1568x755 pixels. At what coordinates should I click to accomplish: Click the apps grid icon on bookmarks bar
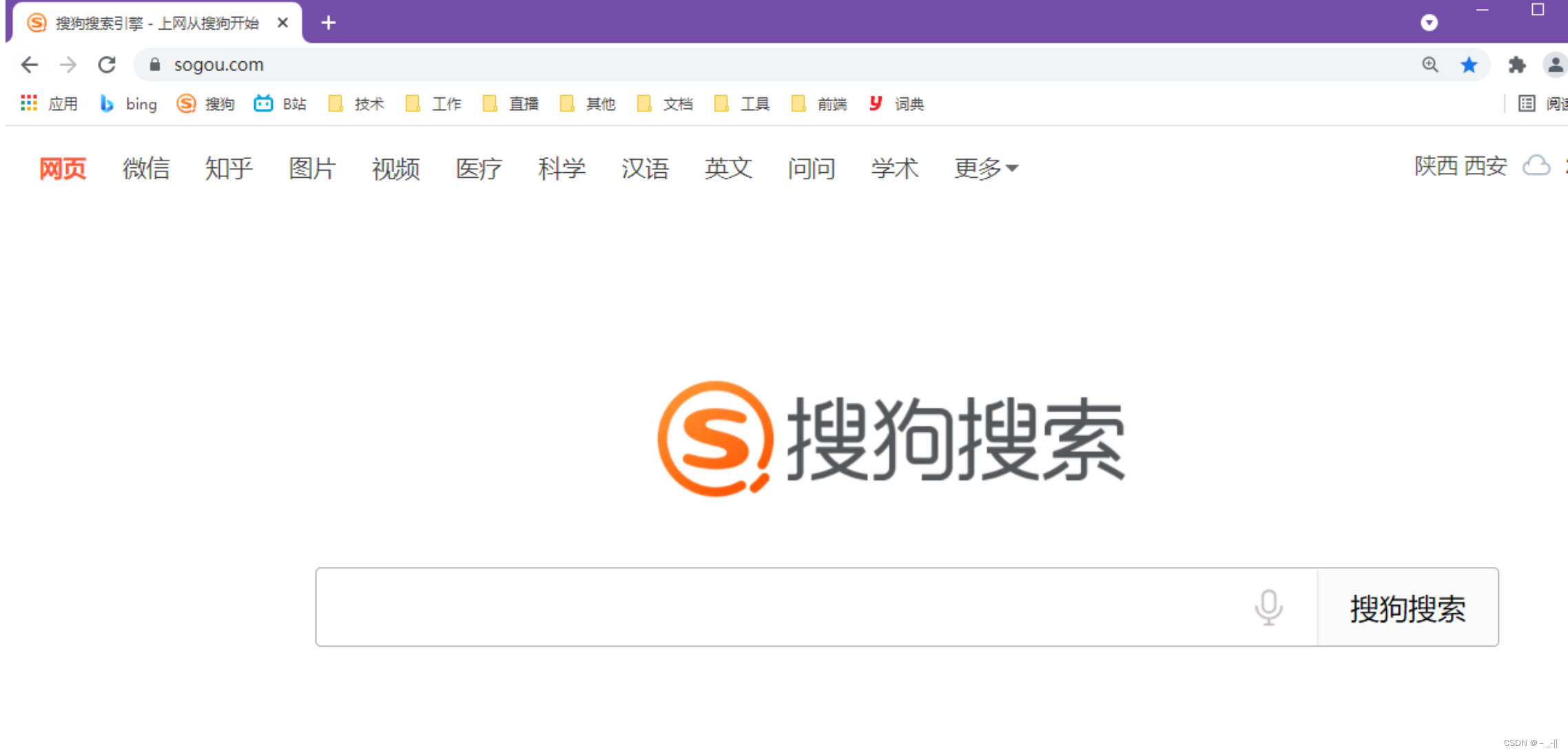pyautogui.click(x=28, y=103)
